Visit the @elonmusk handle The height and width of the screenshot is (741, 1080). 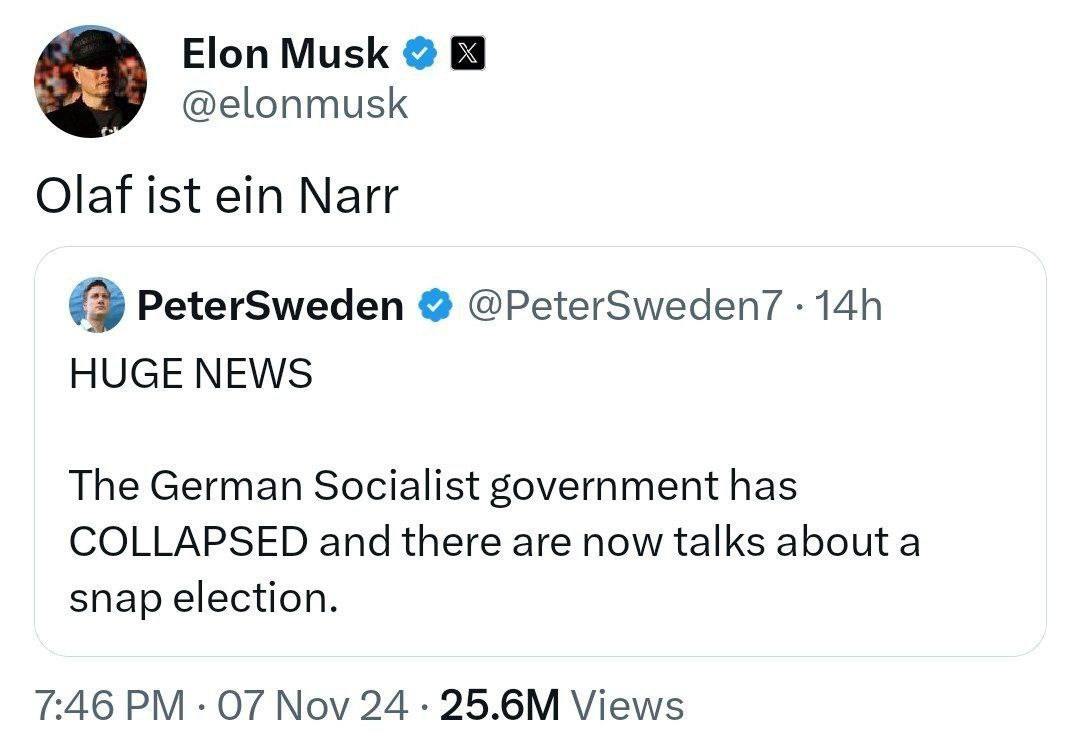[x=295, y=104]
